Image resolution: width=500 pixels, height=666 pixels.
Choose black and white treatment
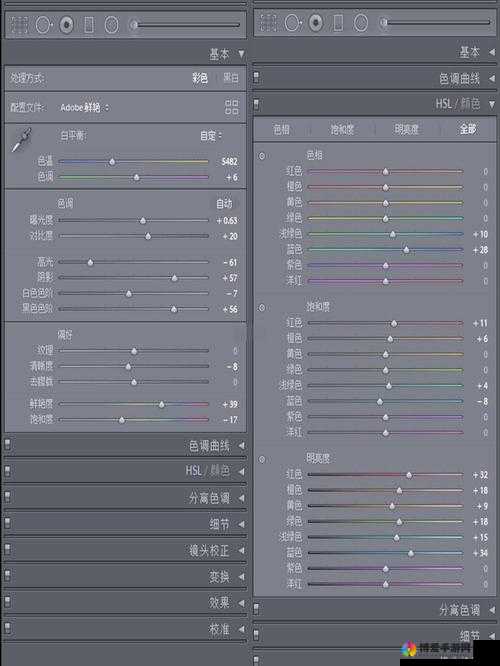231,78
